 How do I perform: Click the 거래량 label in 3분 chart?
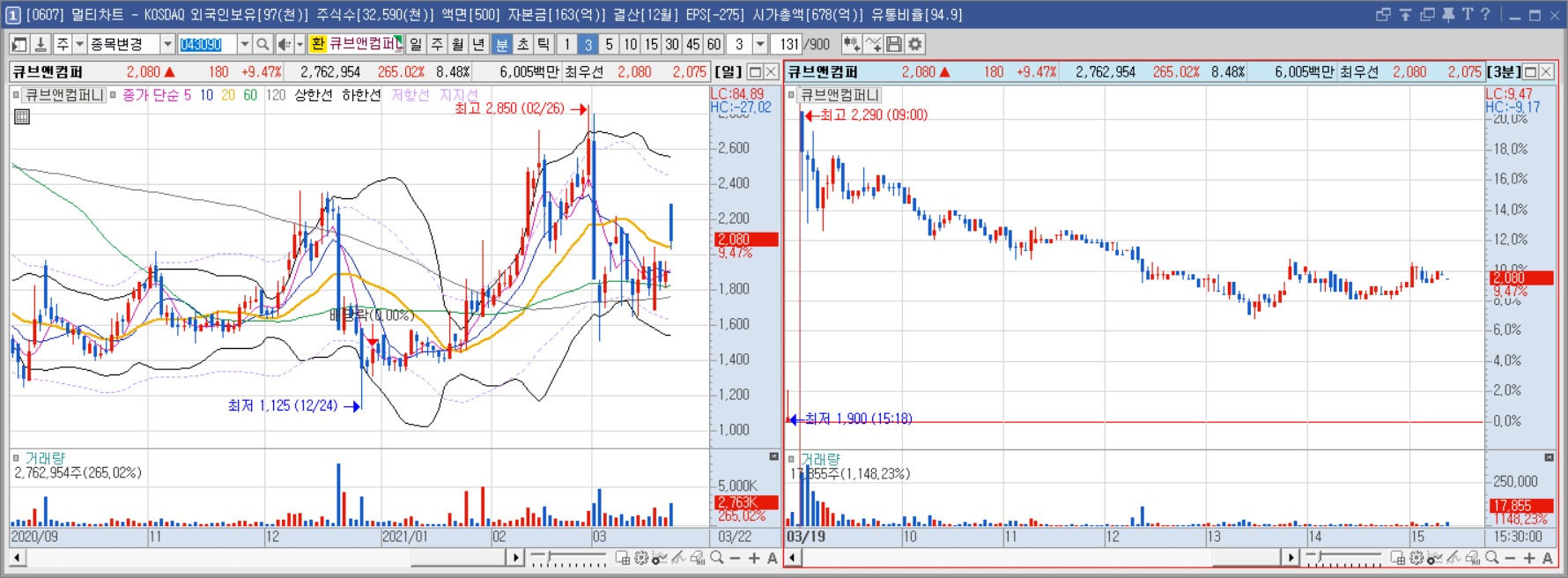point(820,459)
